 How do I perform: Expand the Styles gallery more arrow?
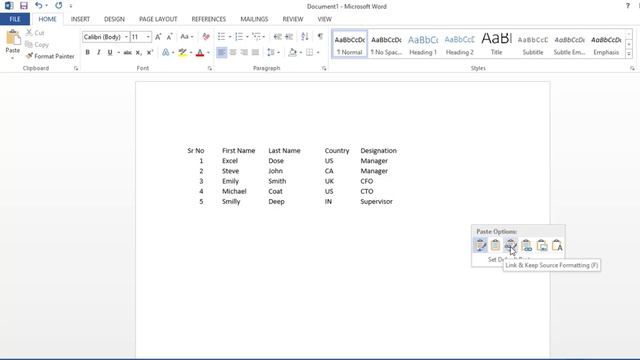[x=629, y=54]
